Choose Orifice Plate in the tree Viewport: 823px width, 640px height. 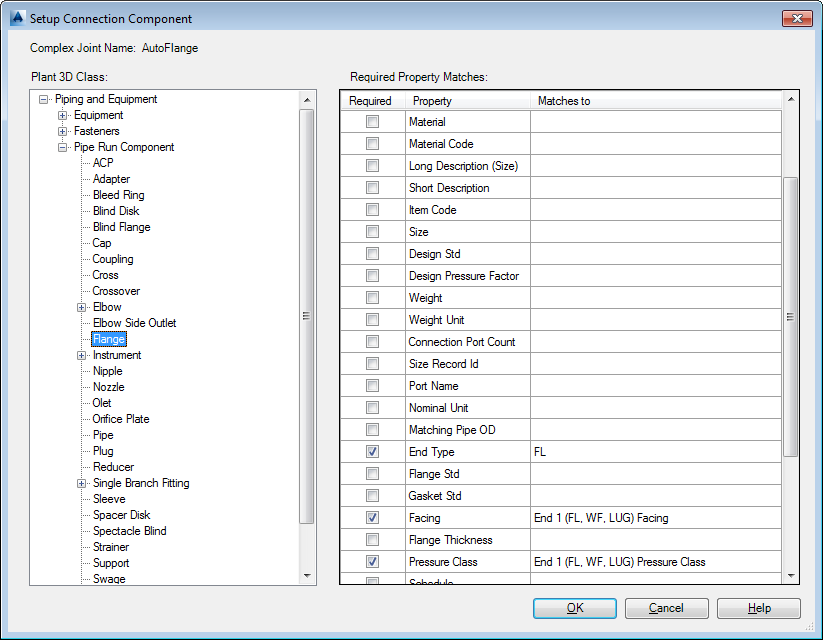(x=121, y=419)
